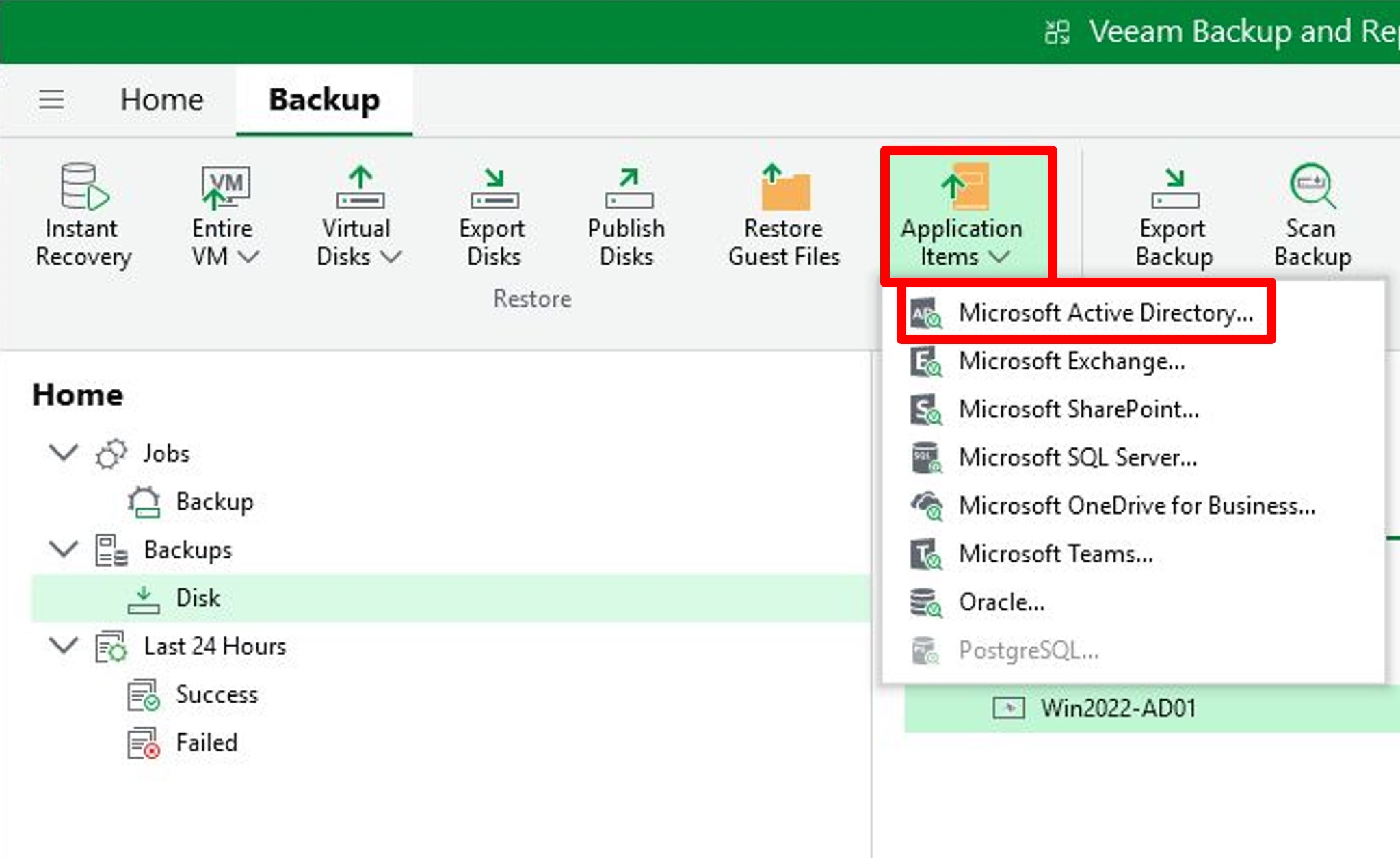This screenshot has width=1400, height=858.
Task: Click the Success checkmark icon
Action: [144, 695]
